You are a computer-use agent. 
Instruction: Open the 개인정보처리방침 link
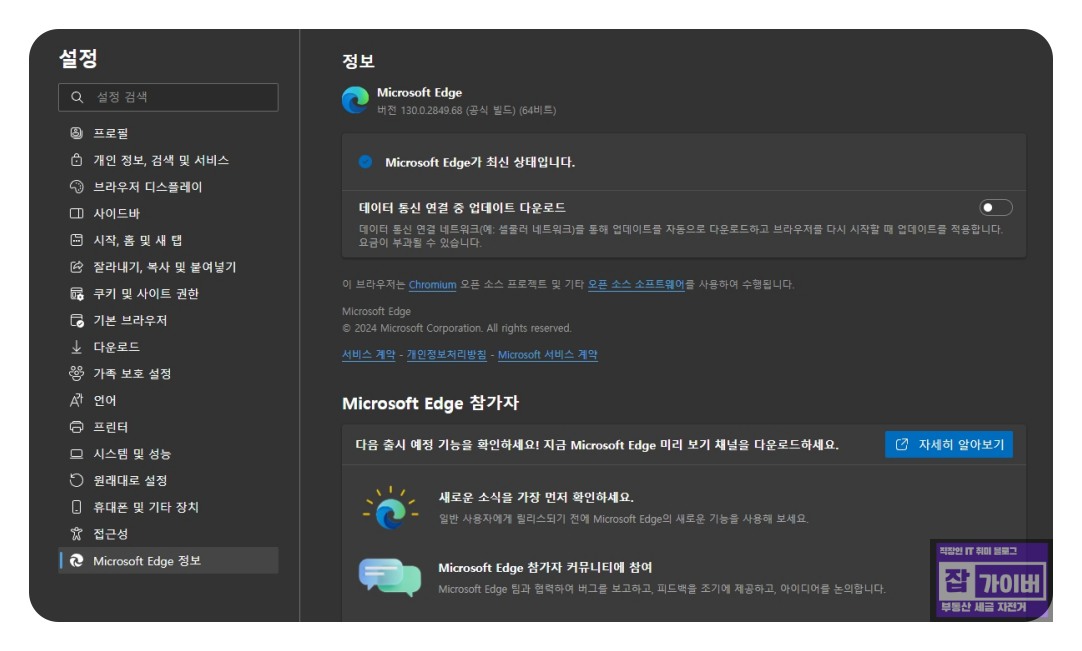pos(446,354)
